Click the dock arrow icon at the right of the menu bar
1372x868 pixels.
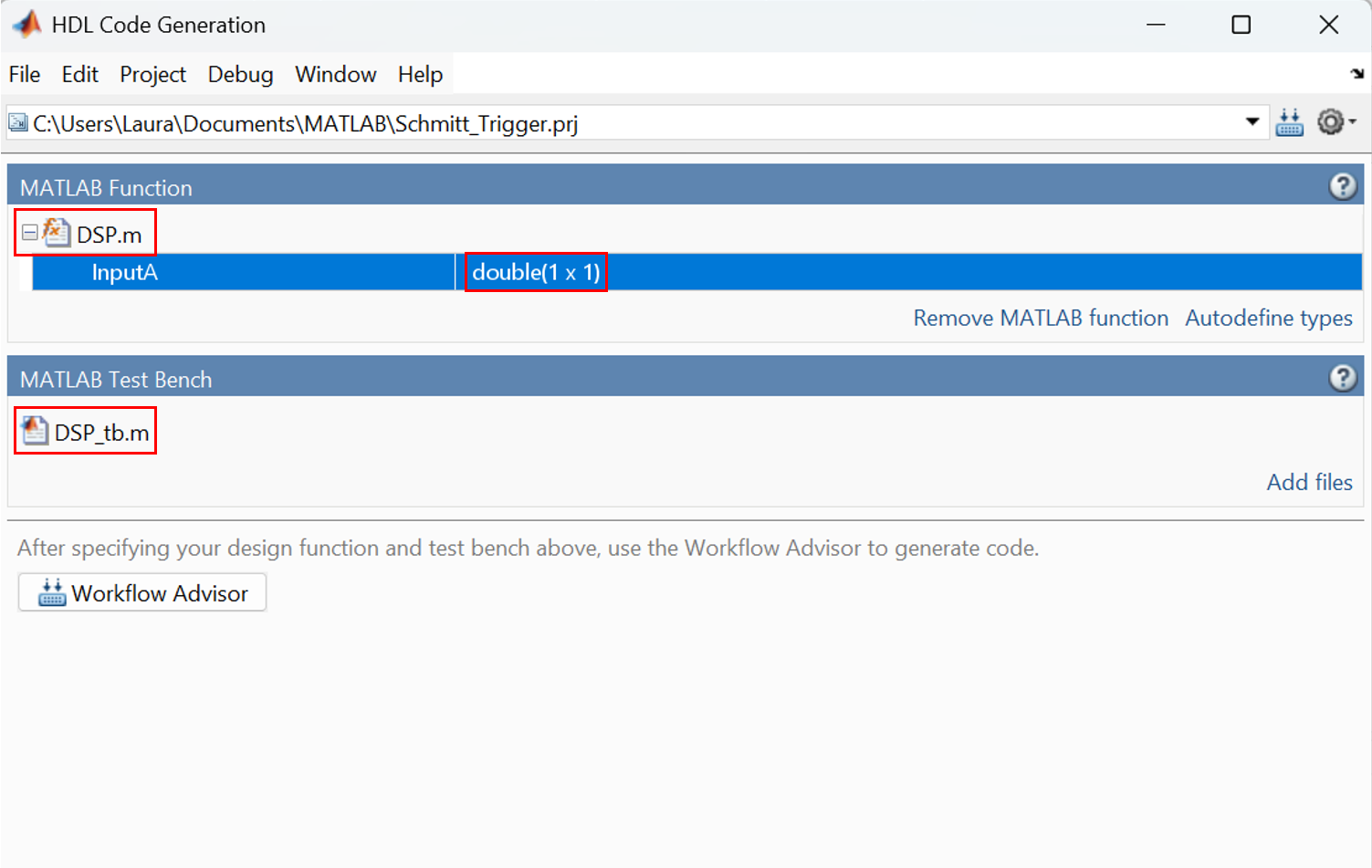[1356, 73]
